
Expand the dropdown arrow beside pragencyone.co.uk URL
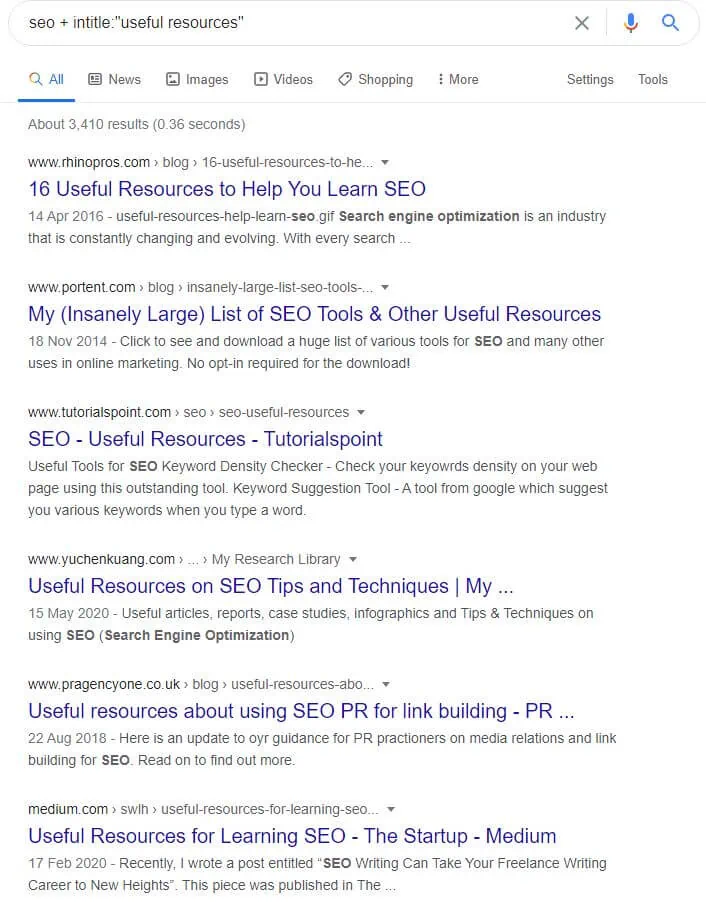pyautogui.click(x=386, y=684)
